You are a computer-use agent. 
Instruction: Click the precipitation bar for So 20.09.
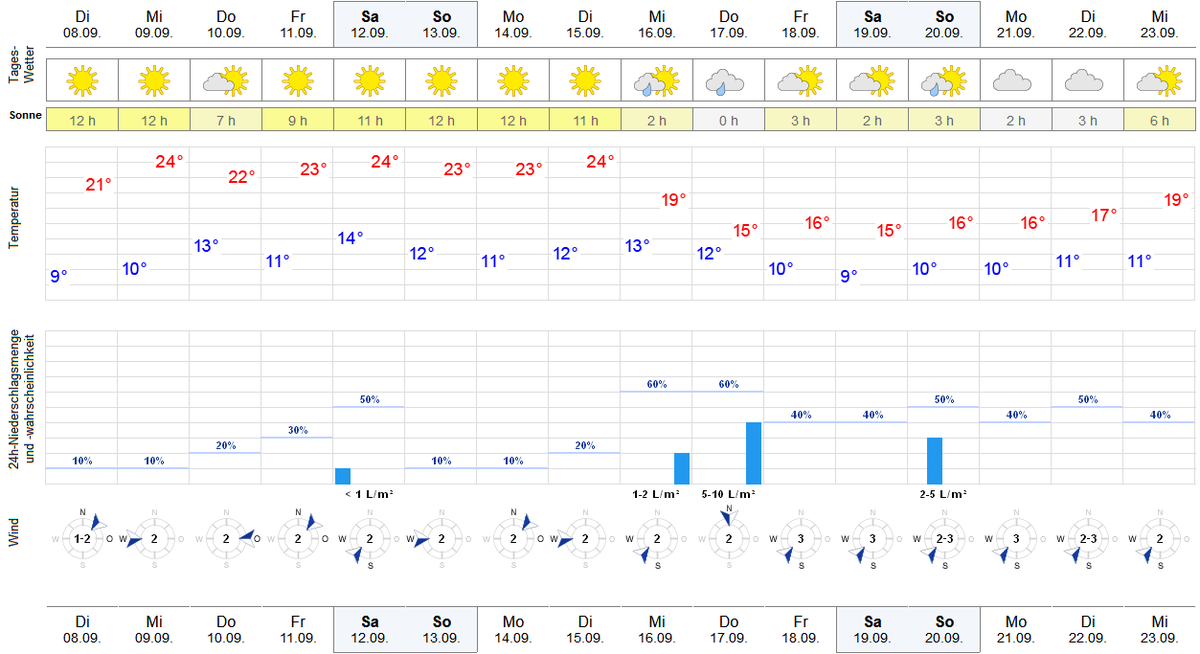point(935,461)
